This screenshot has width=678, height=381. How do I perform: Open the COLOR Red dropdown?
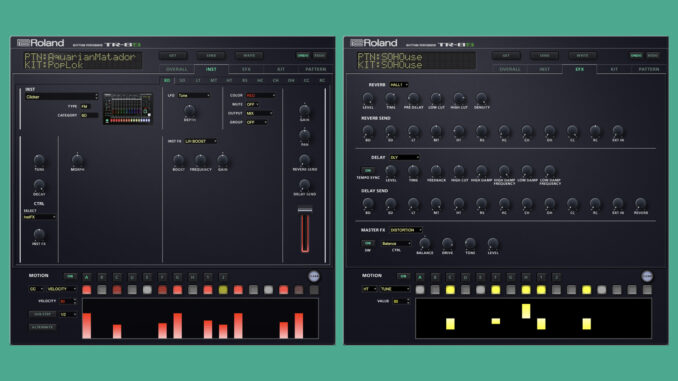click(x=260, y=96)
